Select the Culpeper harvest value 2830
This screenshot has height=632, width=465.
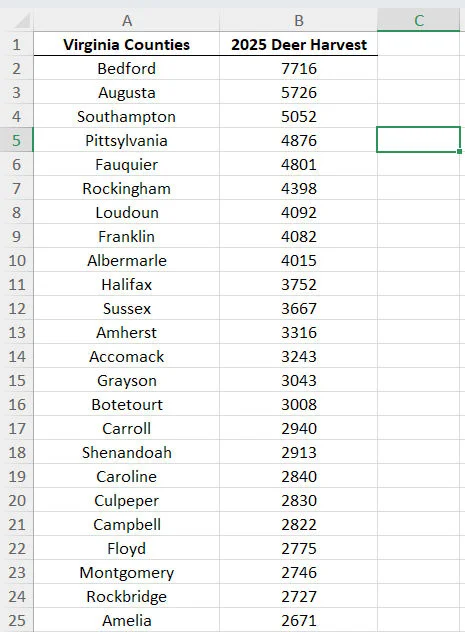point(299,500)
